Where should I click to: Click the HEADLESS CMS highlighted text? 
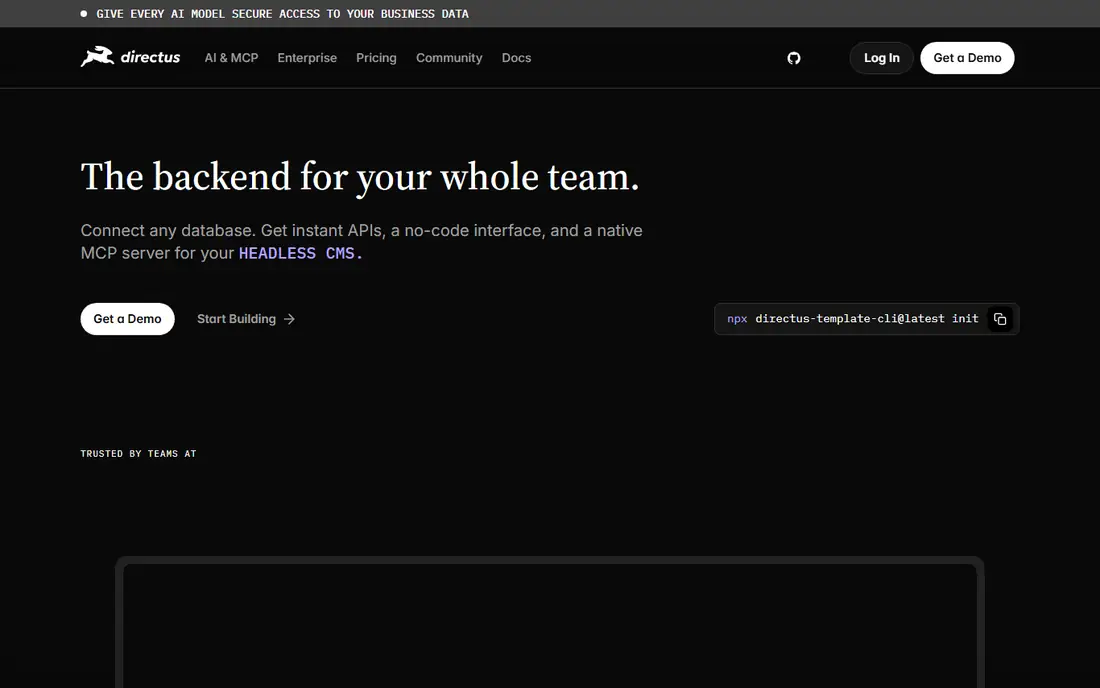(301, 253)
